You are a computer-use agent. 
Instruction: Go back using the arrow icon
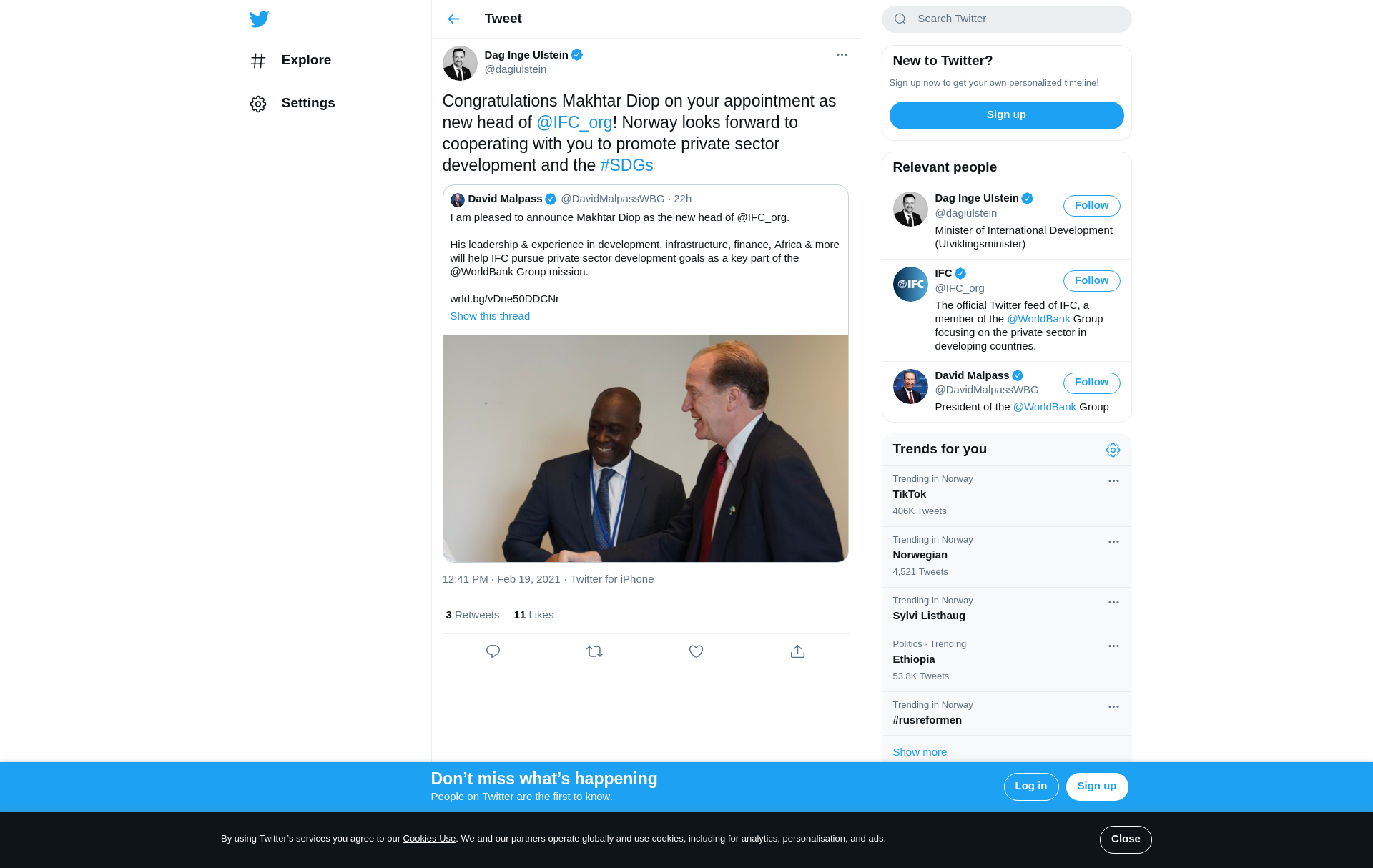pyautogui.click(x=453, y=19)
